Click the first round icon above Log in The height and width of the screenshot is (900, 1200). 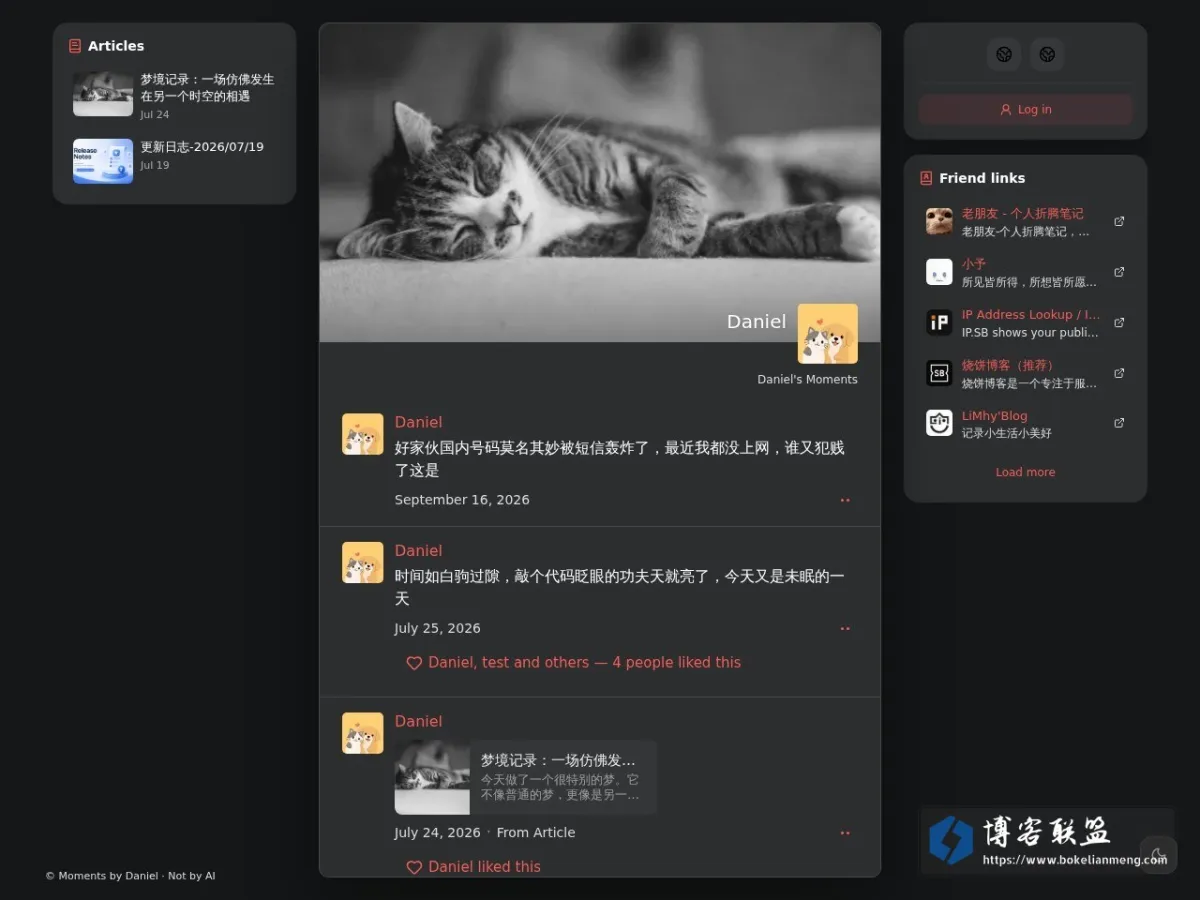tap(1003, 54)
